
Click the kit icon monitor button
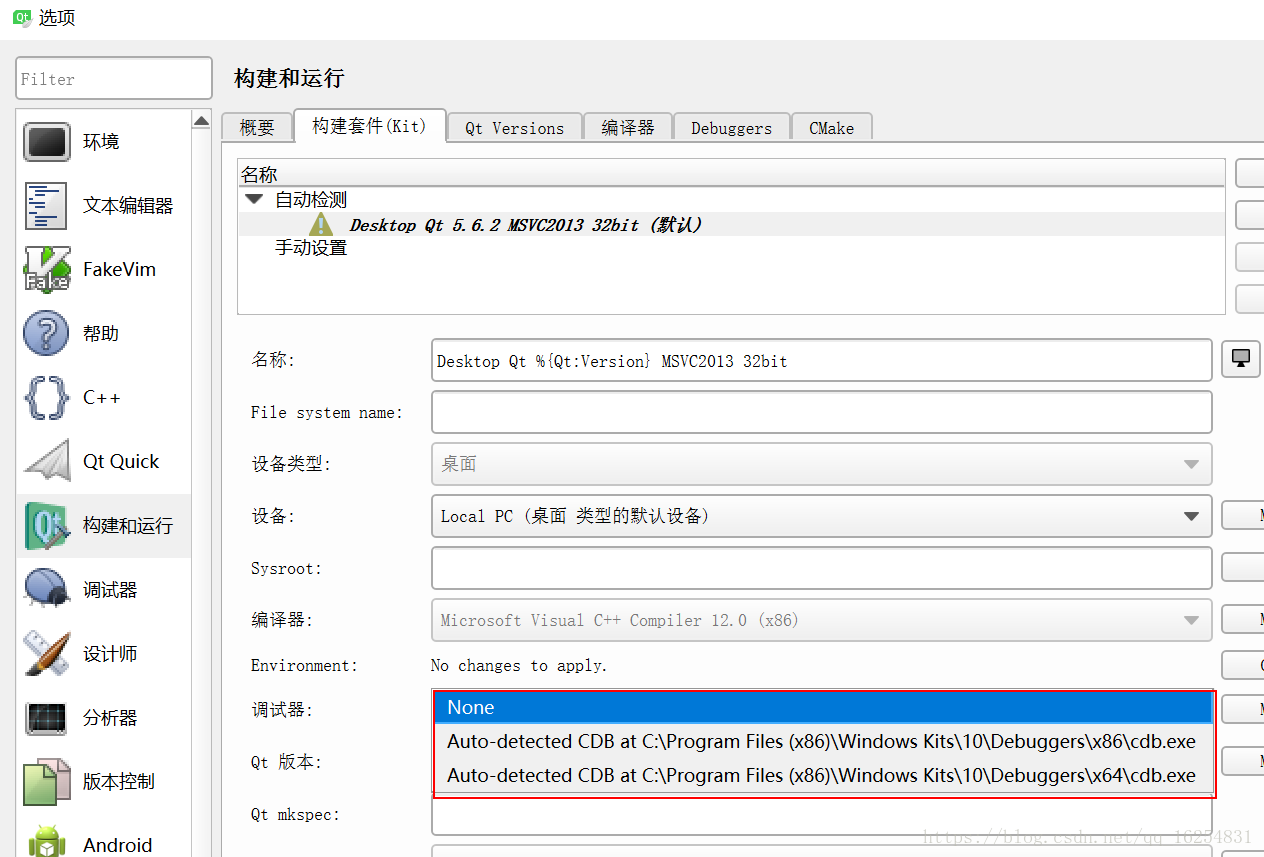click(x=1241, y=359)
